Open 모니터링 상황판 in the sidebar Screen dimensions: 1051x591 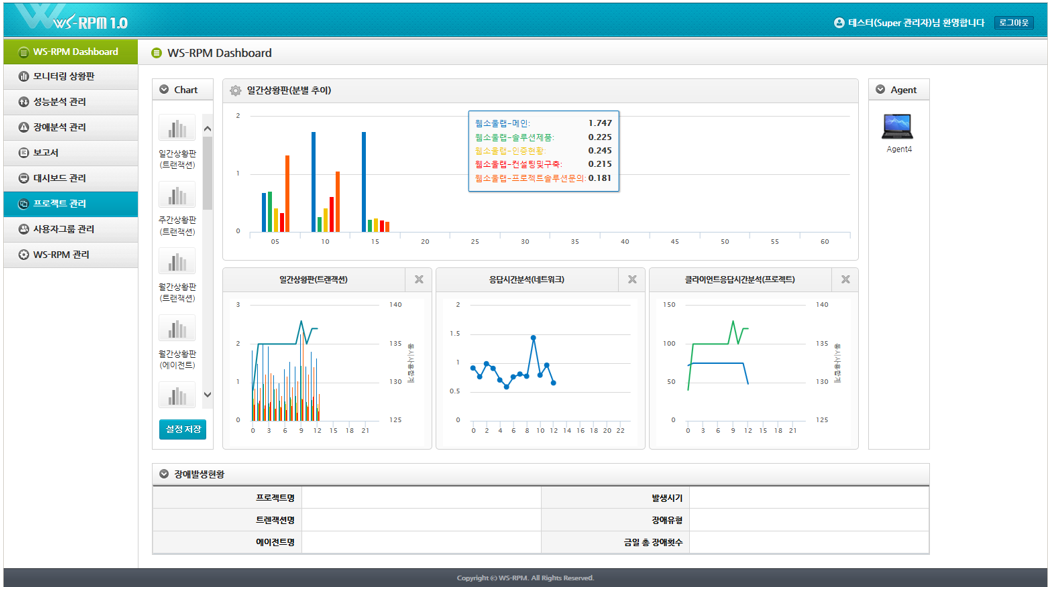click(x=70, y=77)
